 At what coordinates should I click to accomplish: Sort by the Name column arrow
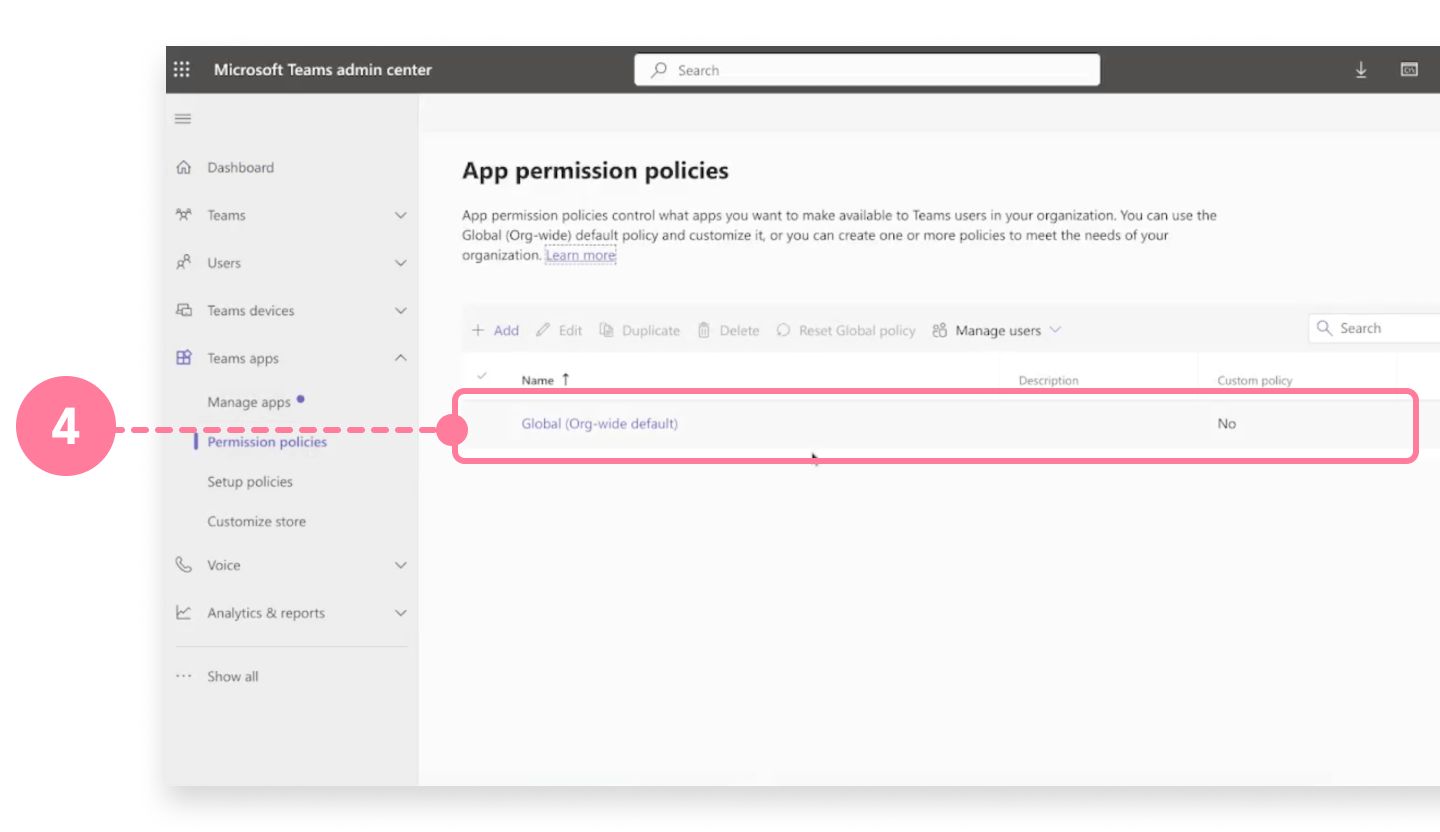tap(565, 379)
